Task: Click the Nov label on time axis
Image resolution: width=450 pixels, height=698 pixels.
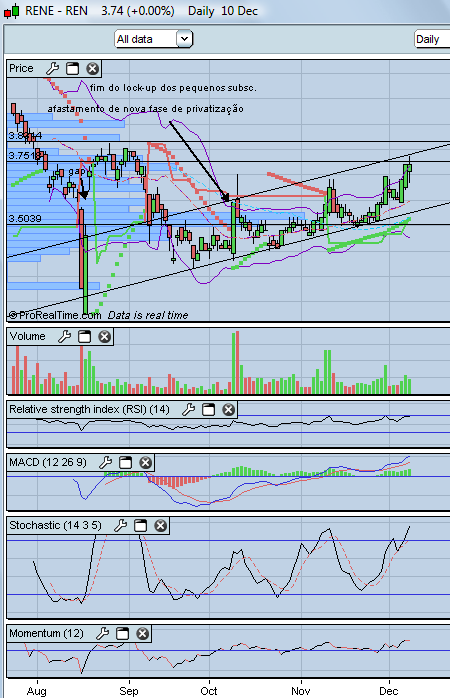Action: click(301, 691)
